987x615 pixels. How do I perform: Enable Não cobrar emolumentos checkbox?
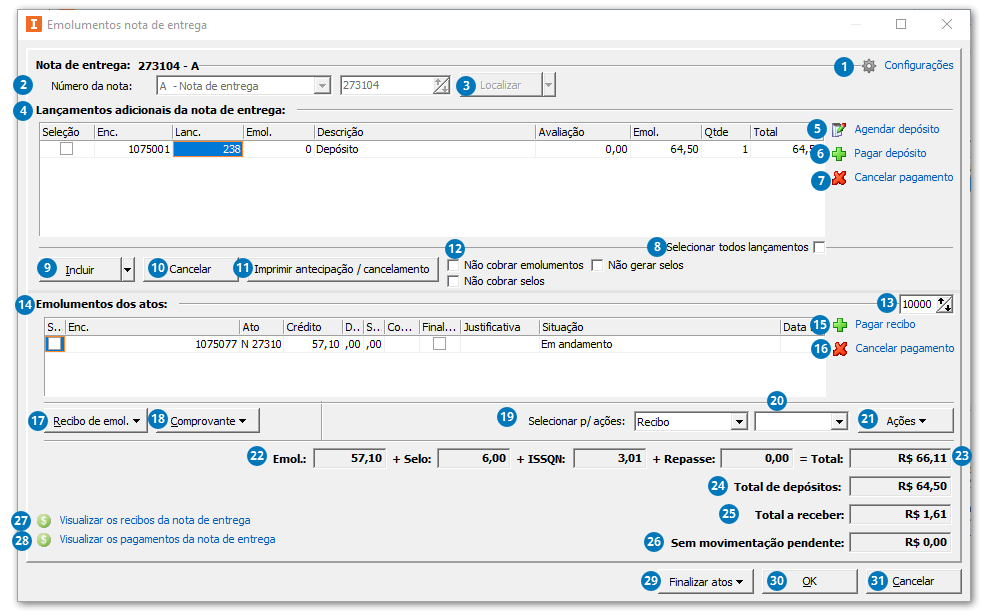click(x=454, y=266)
